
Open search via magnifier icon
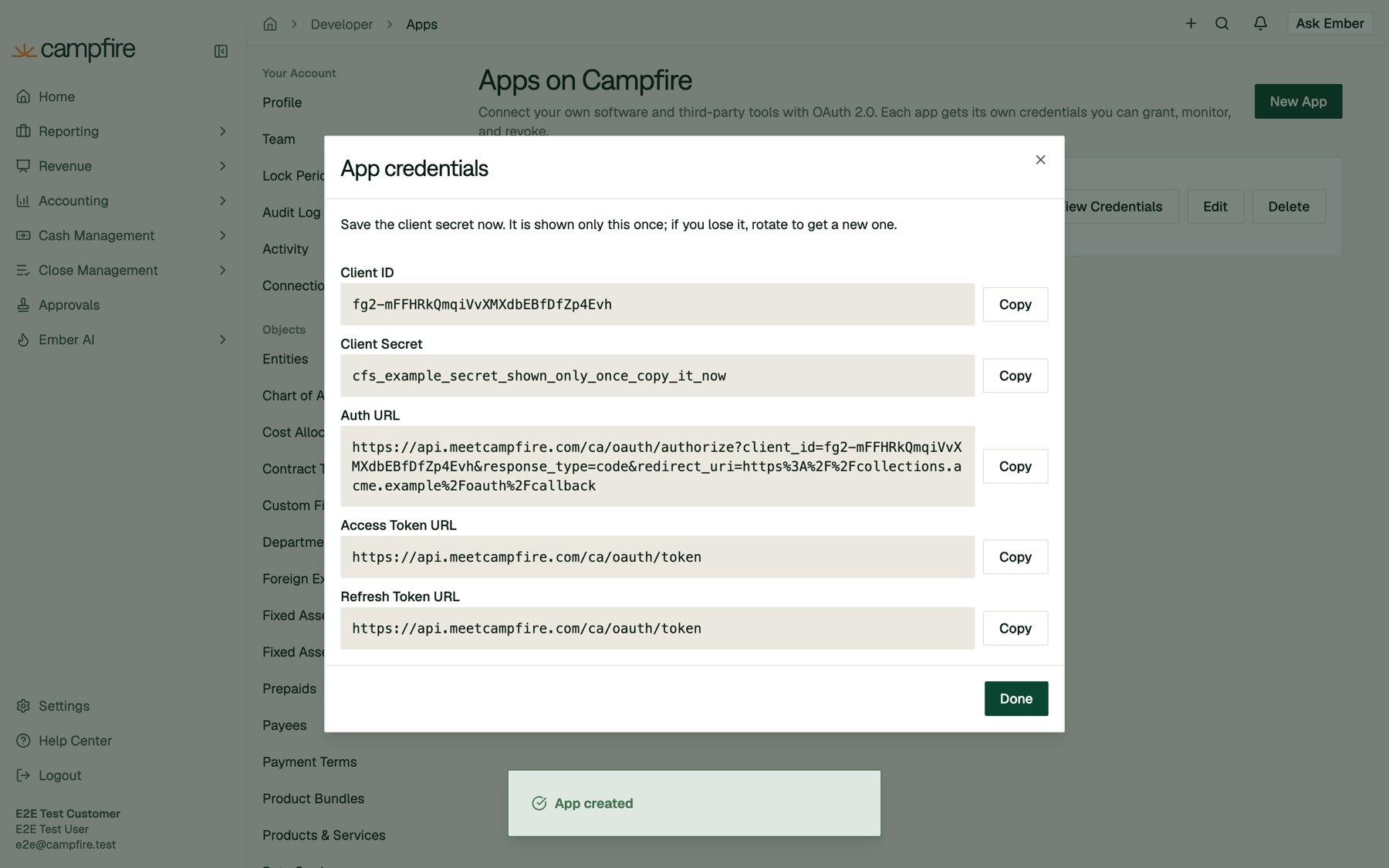pyautogui.click(x=1222, y=24)
